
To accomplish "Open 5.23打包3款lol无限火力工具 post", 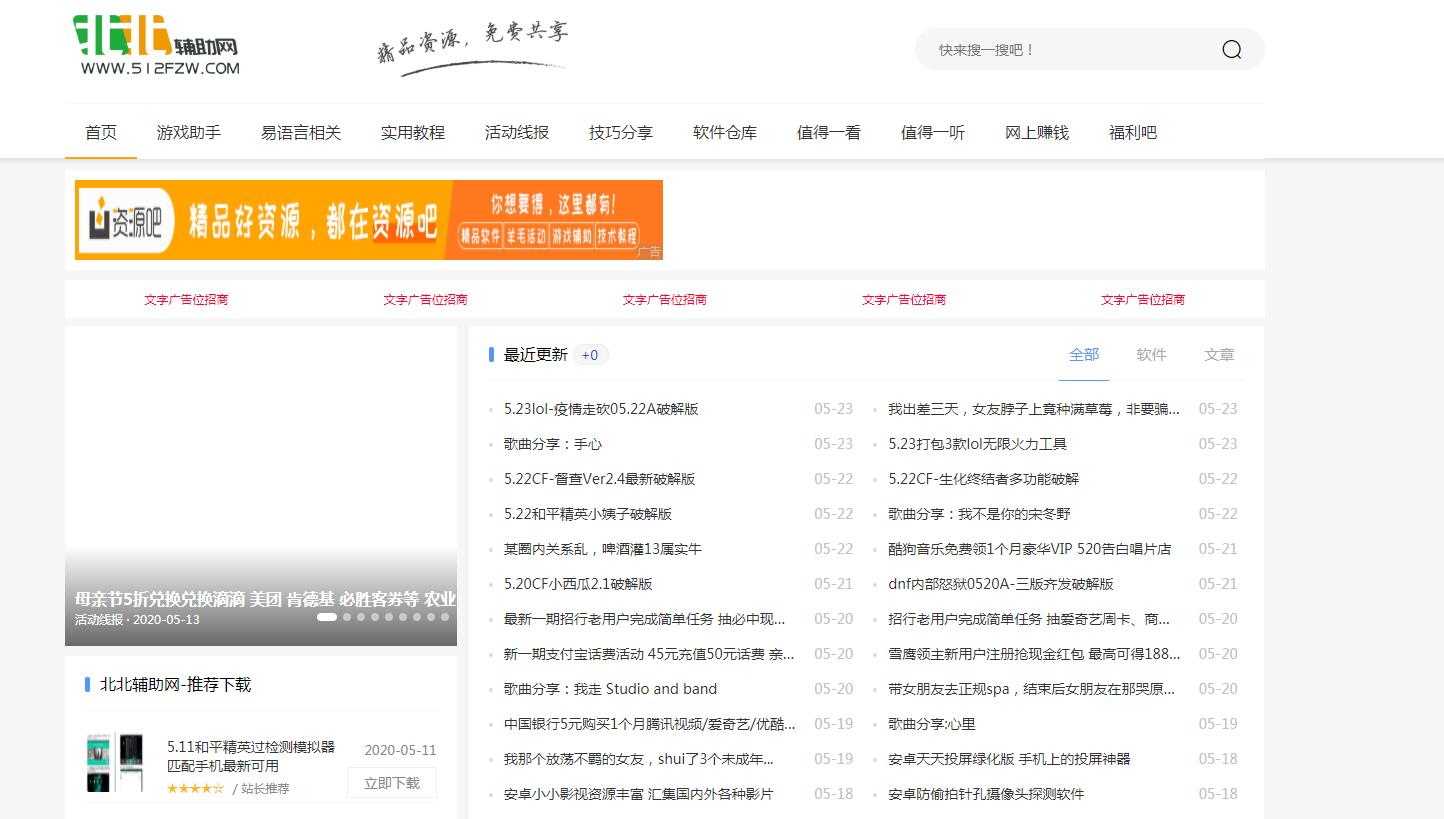I will pos(978,444).
